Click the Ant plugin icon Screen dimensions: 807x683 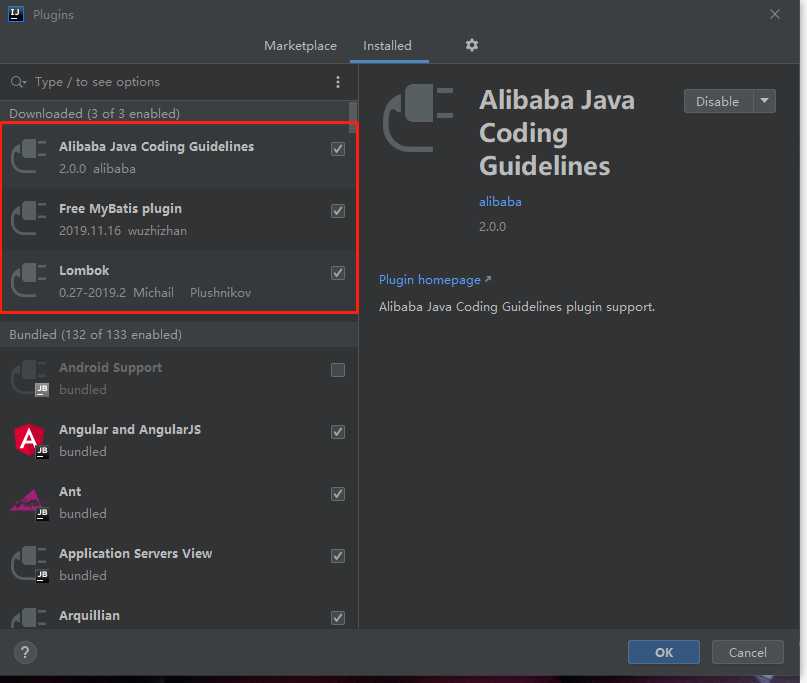point(30,503)
